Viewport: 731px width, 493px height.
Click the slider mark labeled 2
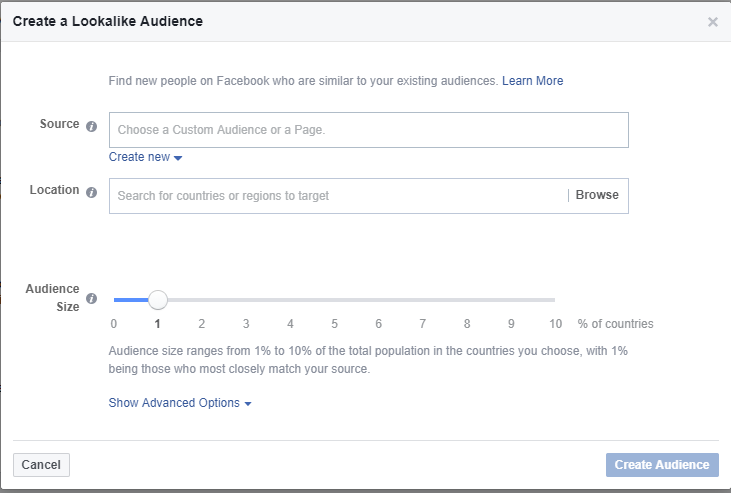point(202,324)
